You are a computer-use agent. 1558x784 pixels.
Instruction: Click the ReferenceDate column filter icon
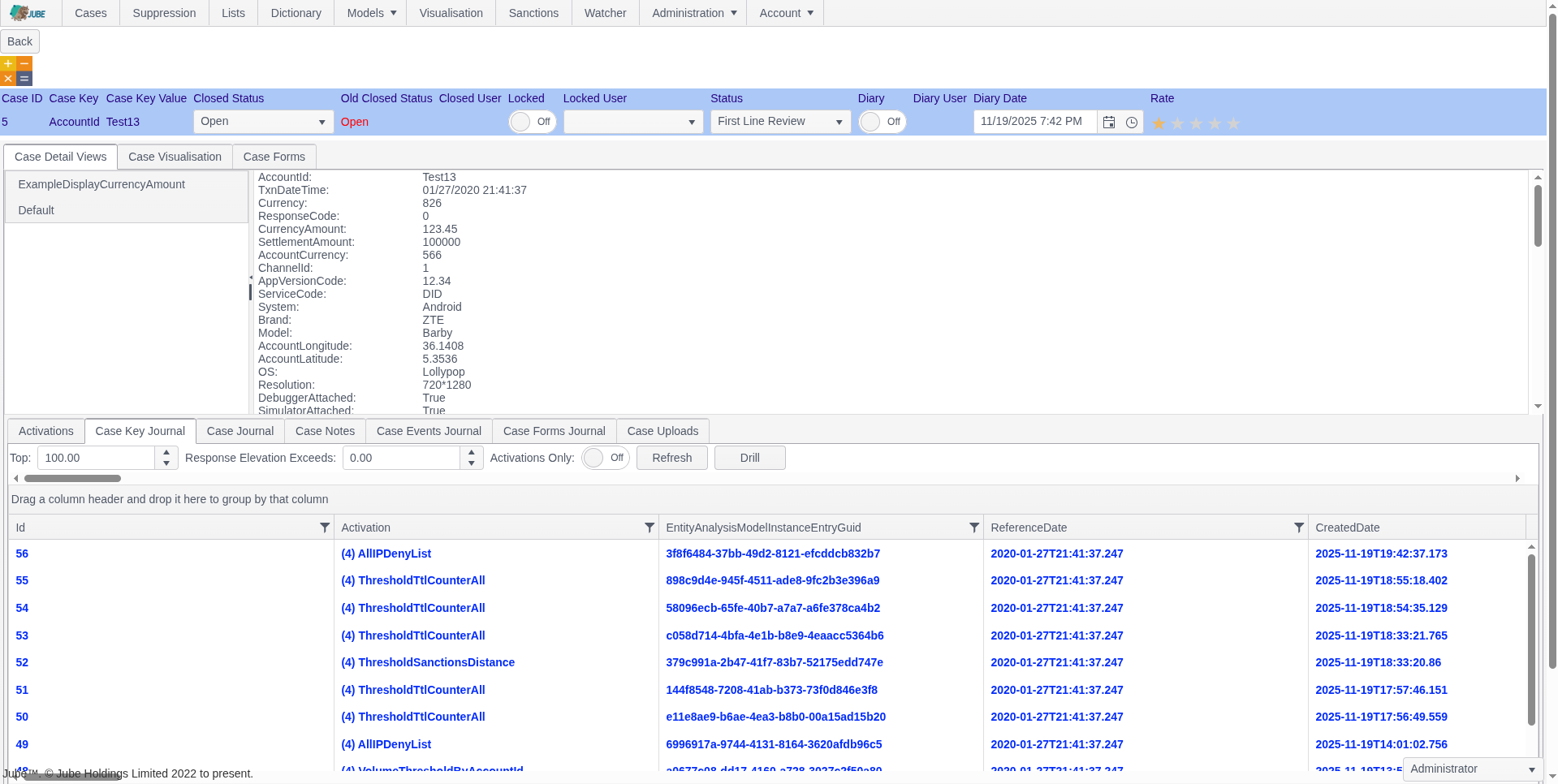coord(1299,528)
